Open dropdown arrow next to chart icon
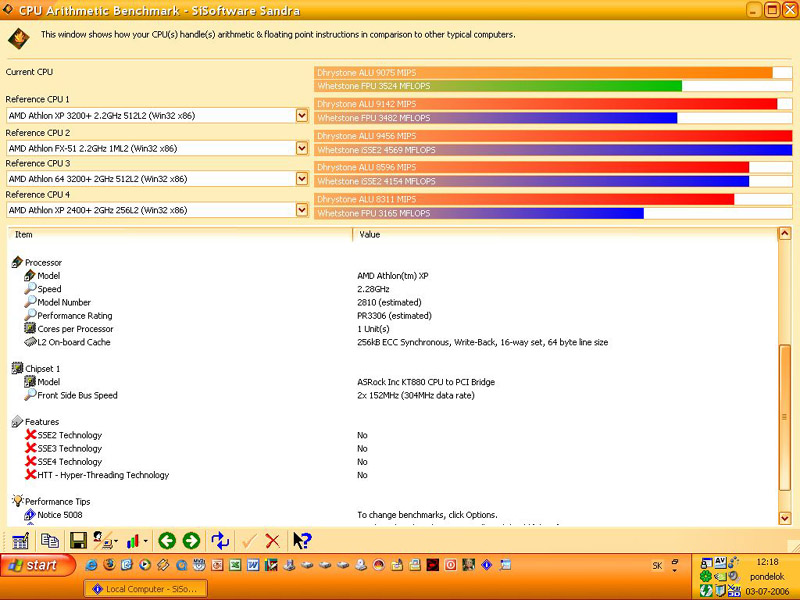Viewport: 800px width, 600px height. pyautogui.click(x=145, y=541)
